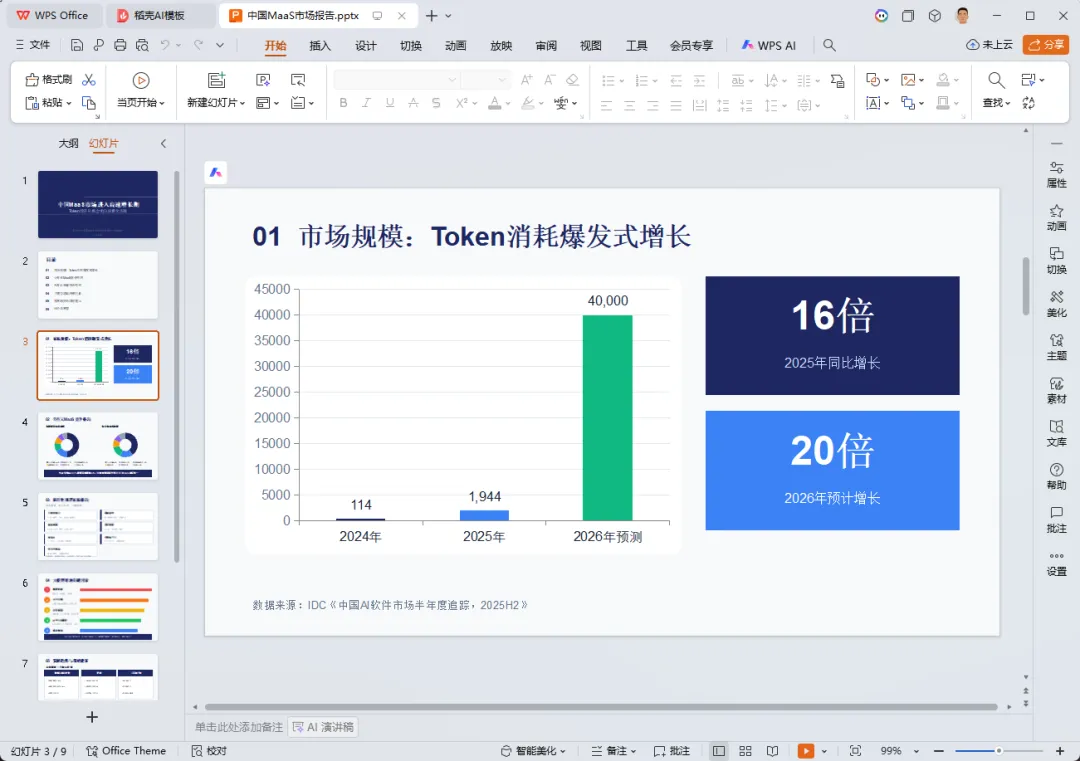This screenshot has width=1080, height=761.
Task: Click zoom out minus button
Action: pyautogui.click(x=938, y=751)
